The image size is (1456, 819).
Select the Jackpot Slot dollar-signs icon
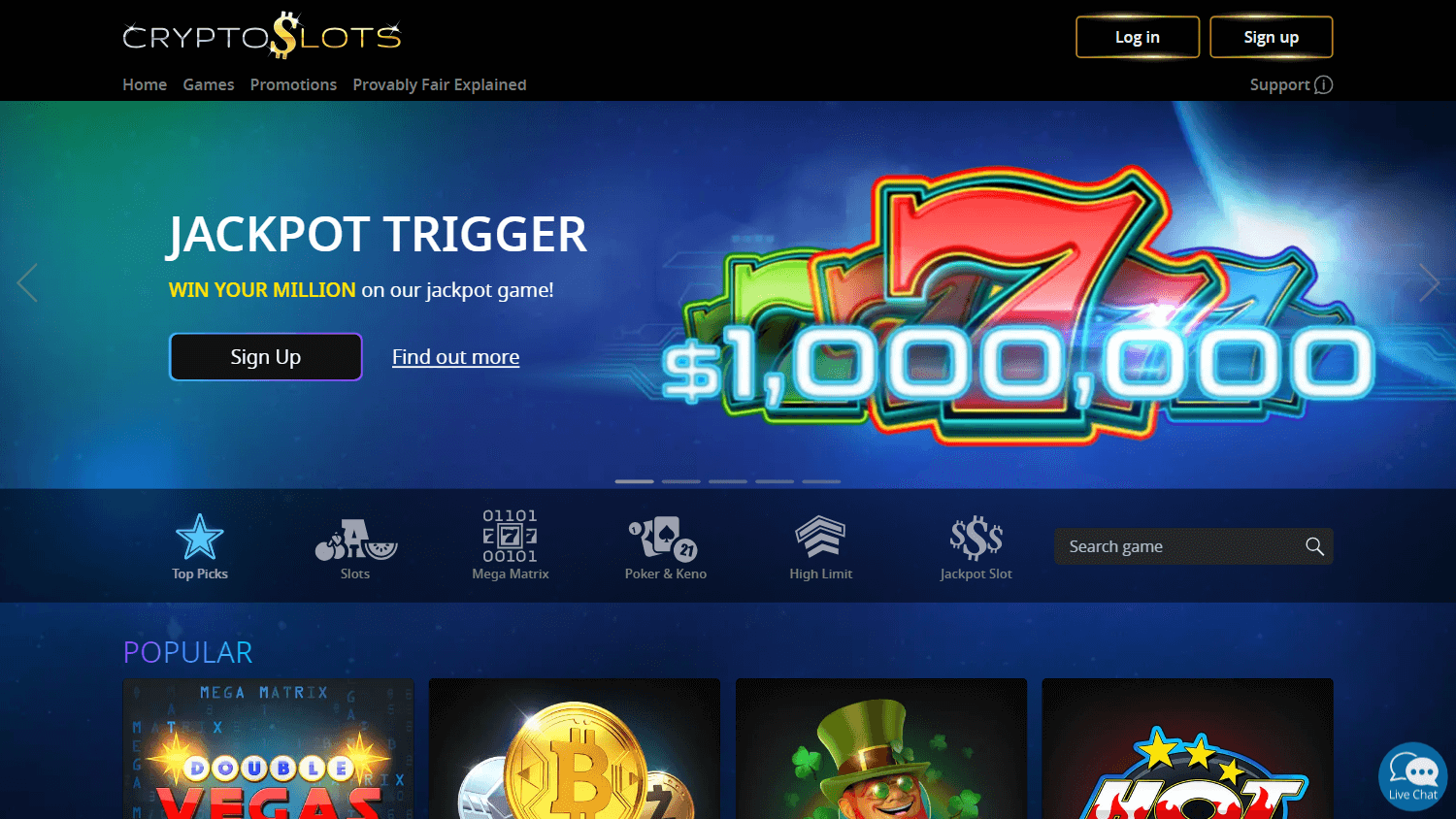[976, 538]
